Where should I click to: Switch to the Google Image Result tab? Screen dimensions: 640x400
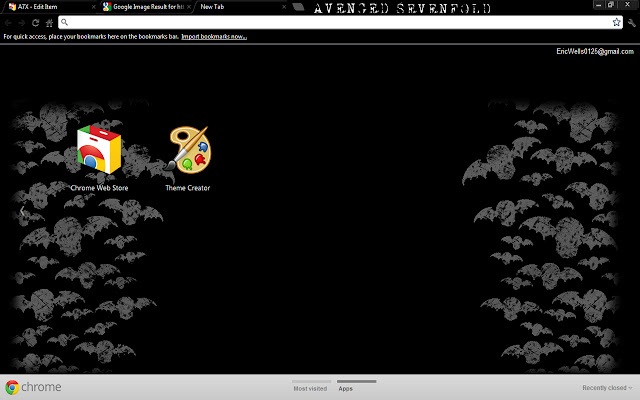(x=145, y=7)
